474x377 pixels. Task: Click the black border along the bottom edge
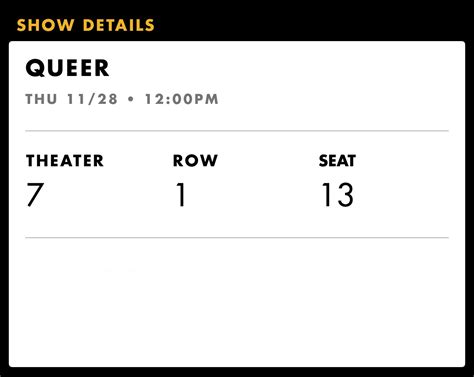[237, 372]
